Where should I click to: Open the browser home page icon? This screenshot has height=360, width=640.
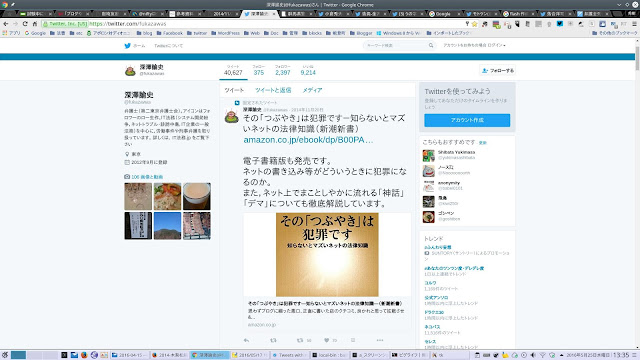coord(35,24)
